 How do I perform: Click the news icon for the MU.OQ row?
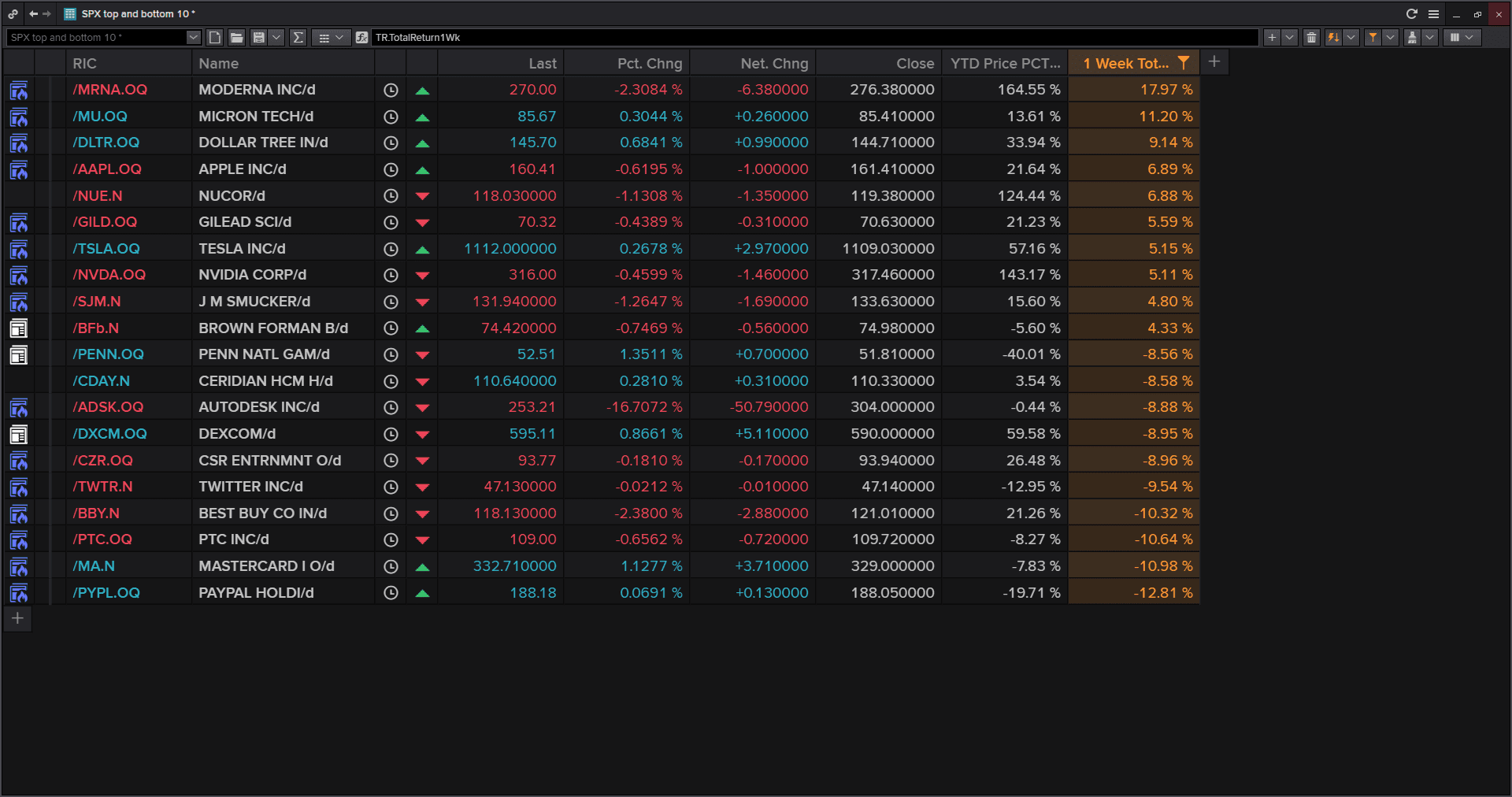(x=18, y=117)
